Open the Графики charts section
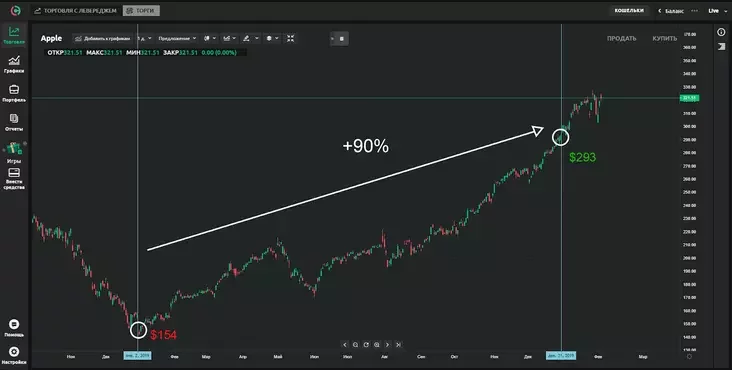The height and width of the screenshot is (370, 732). [14, 64]
